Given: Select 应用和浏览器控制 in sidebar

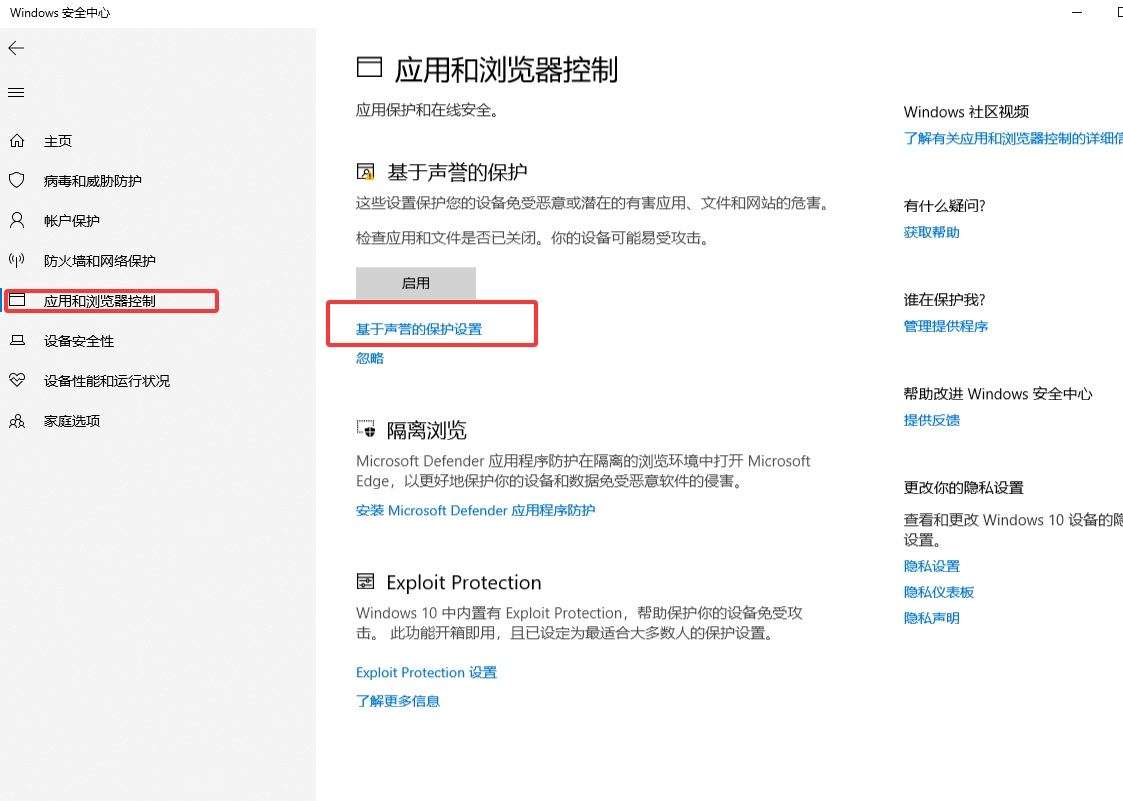Looking at the screenshot, I should [100, 301].
